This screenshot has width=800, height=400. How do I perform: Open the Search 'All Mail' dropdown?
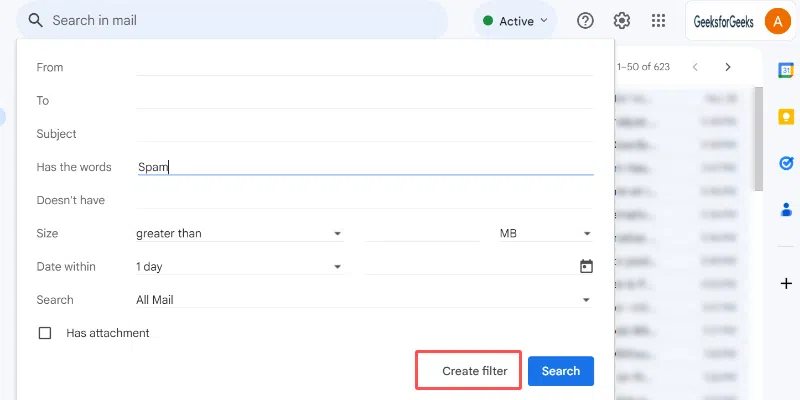(364, 300)
